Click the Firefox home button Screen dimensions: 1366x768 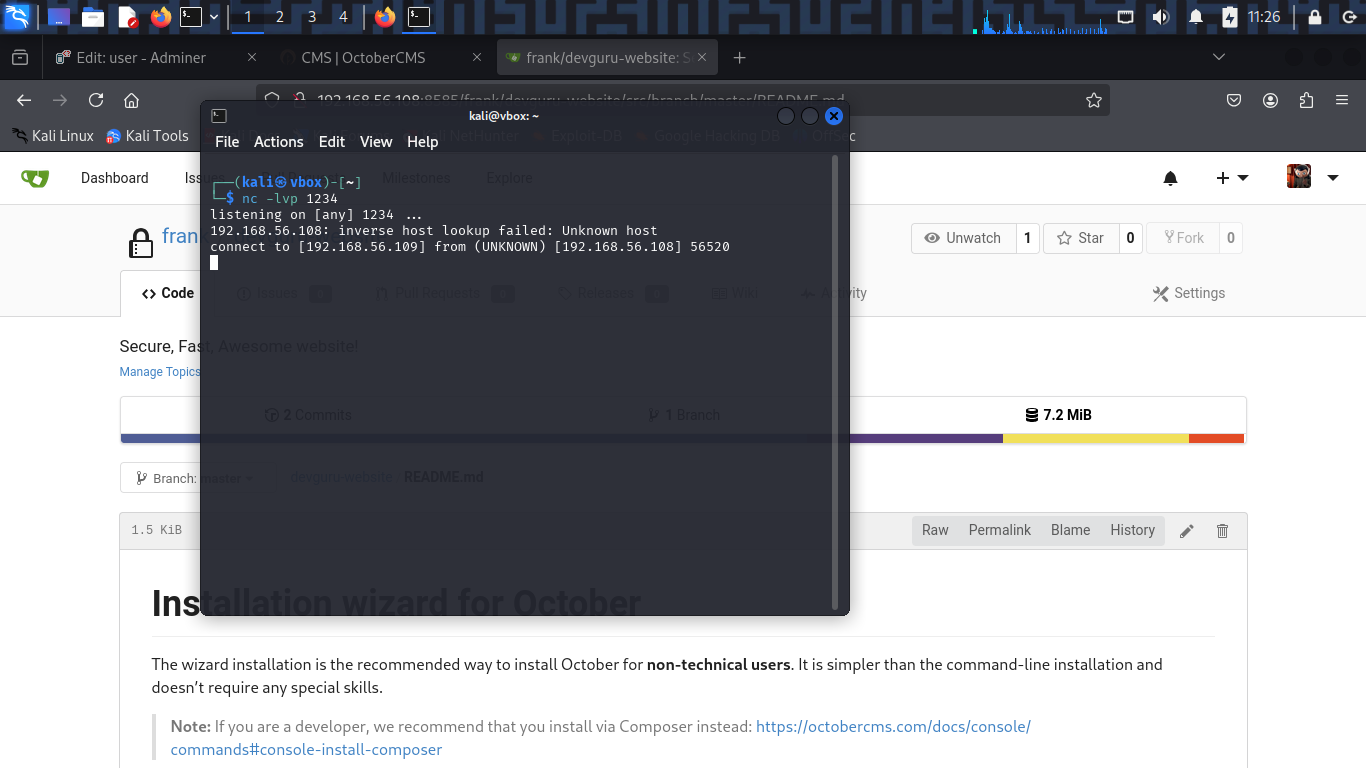pyautogui.click(x=131, y=100)
